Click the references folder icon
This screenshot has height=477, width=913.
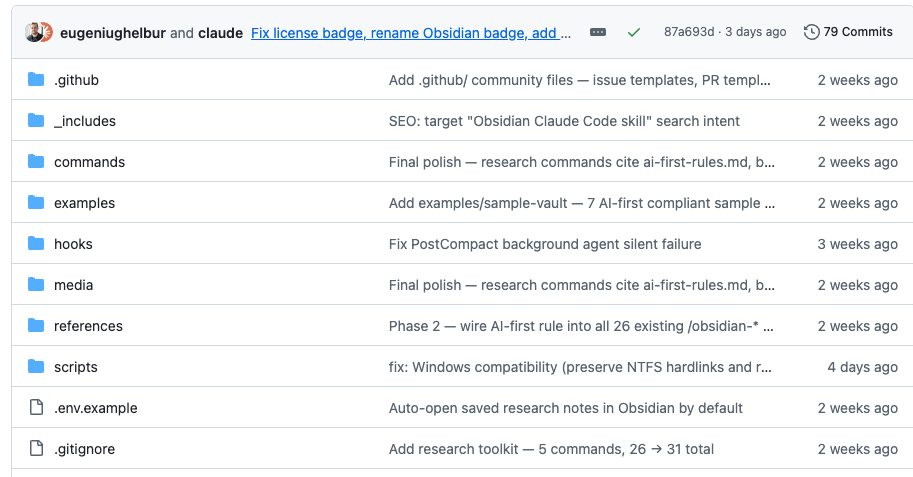[x=36, y=326]
